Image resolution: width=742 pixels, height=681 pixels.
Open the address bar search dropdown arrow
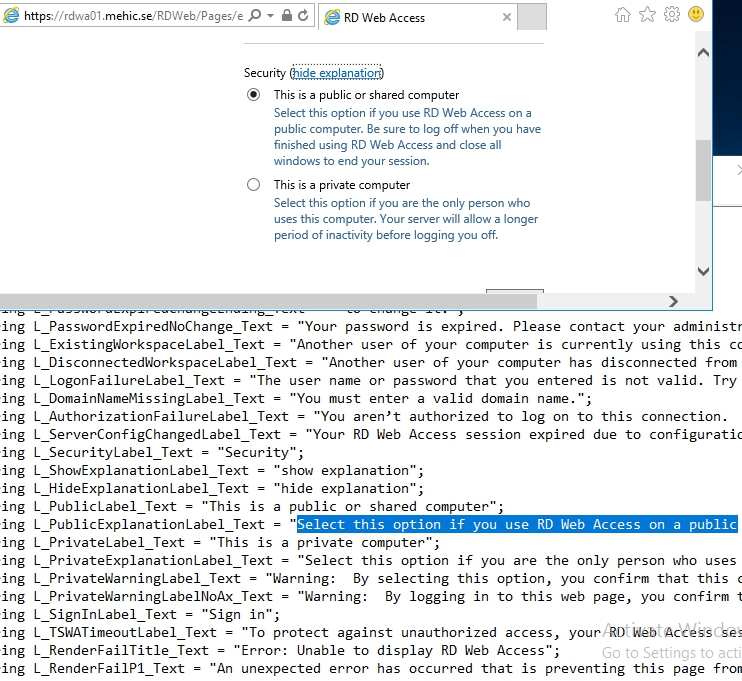270,17
